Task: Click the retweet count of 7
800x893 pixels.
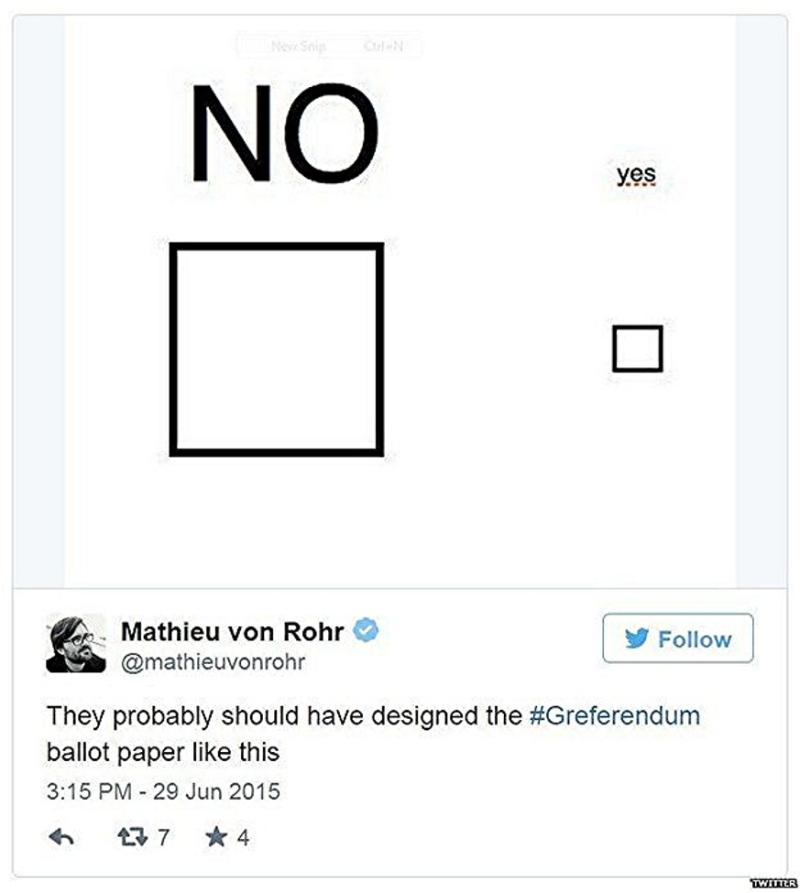Action: (x=163, y=837)
